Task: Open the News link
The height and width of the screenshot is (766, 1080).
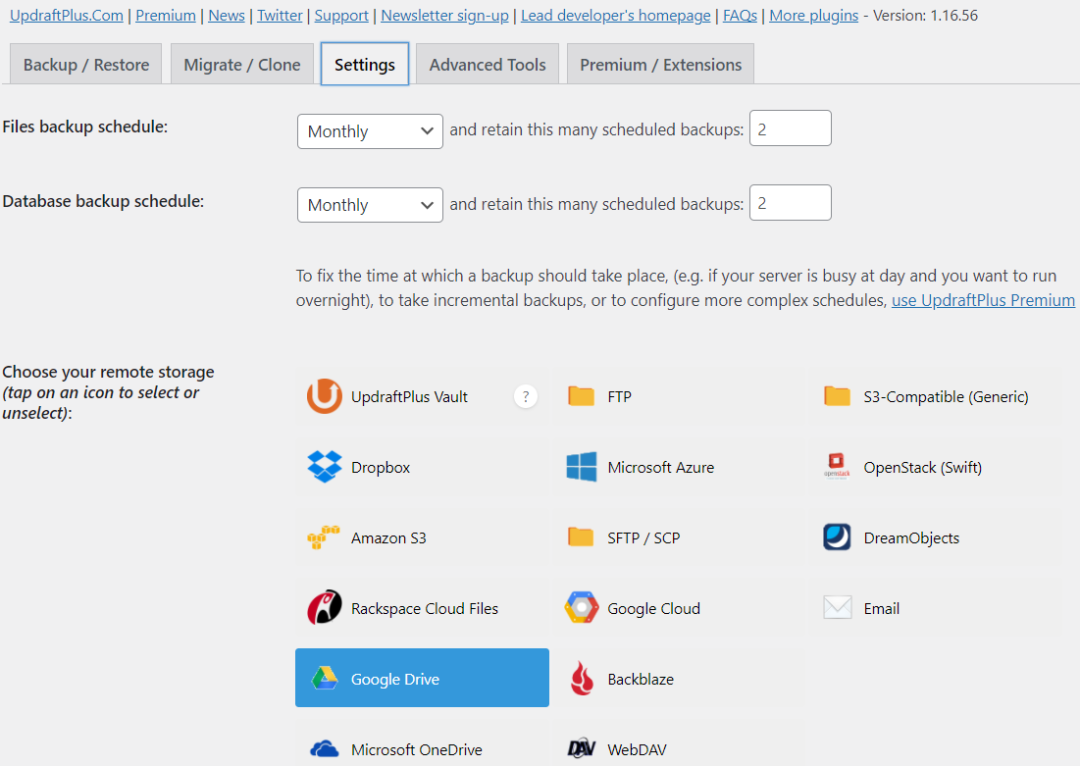Action: coord(227,15)
